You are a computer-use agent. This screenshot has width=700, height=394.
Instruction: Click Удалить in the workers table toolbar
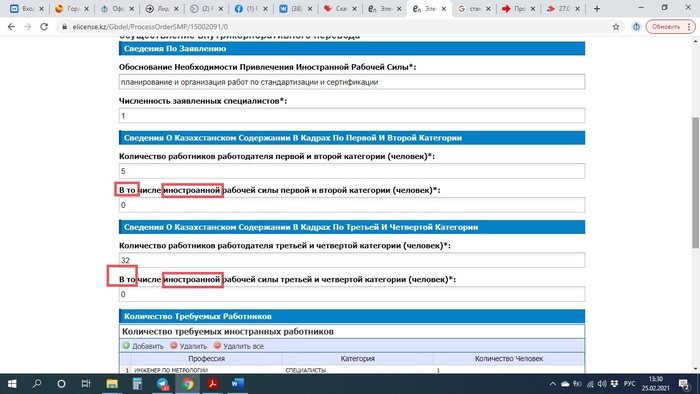pyautogui.click(x=193, y=346)
